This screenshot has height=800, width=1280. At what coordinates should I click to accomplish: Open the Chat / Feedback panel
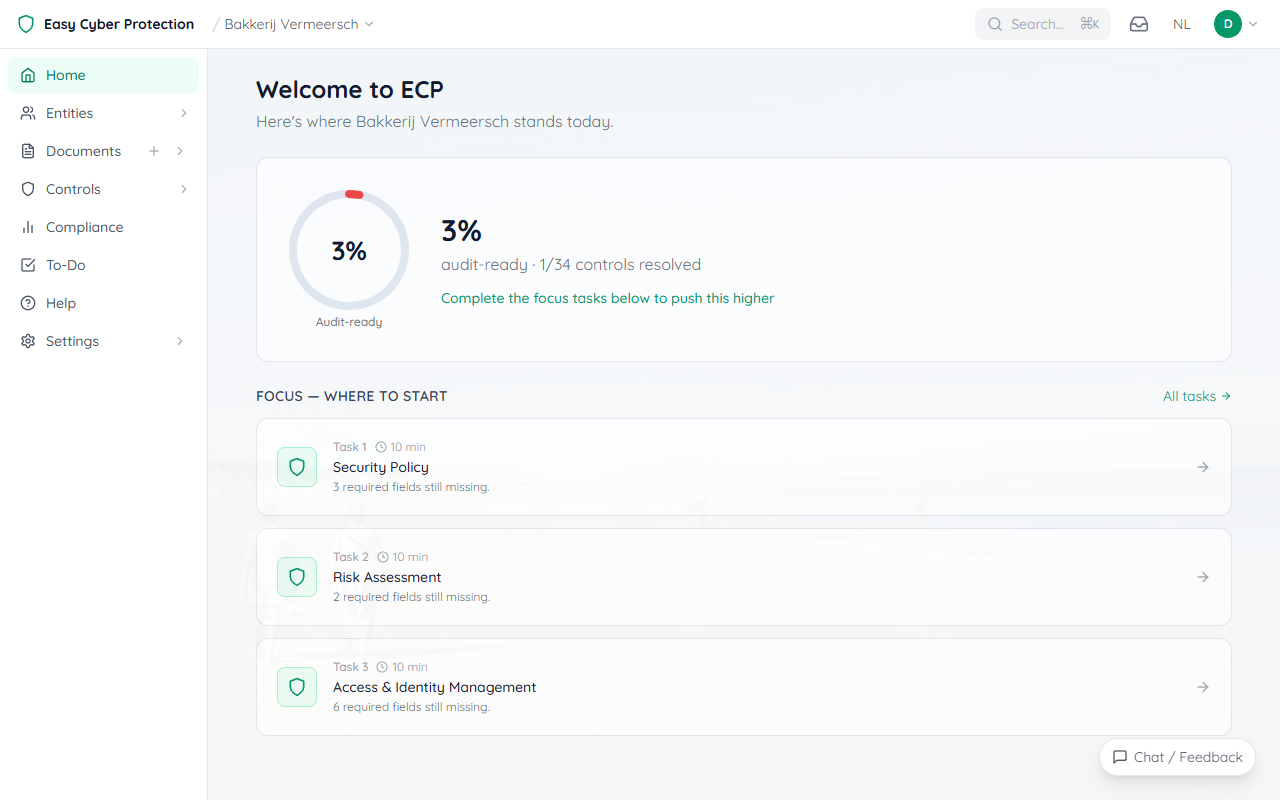pyautogui.click(x=1177, y=757)
